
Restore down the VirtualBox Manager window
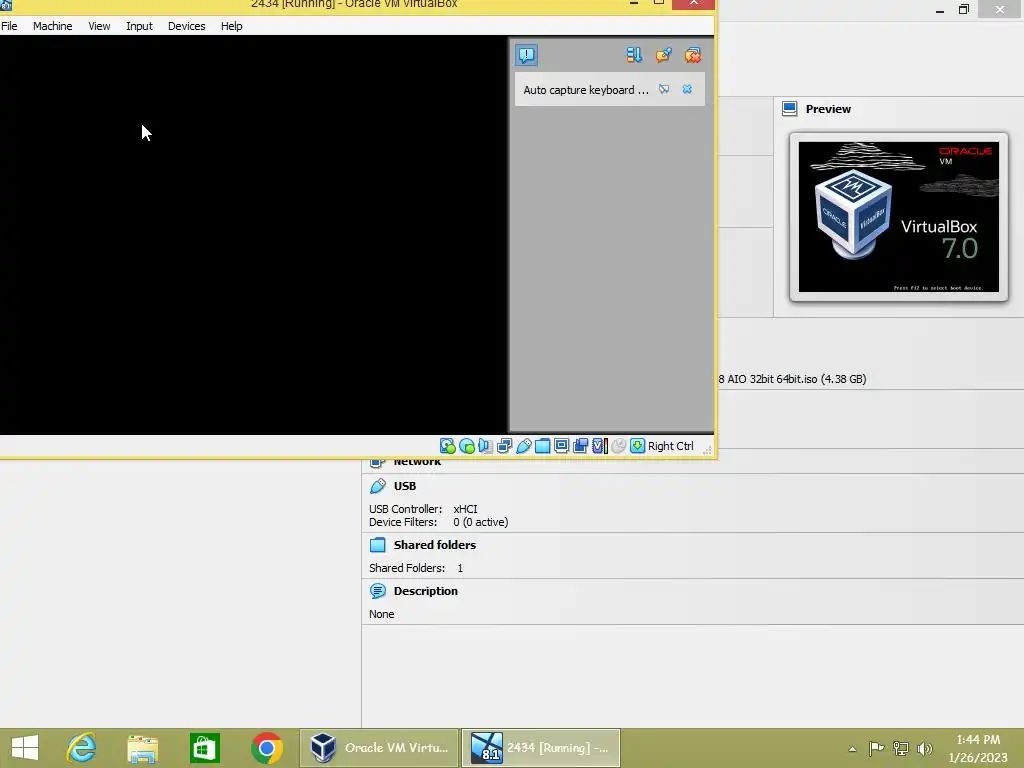[x=964, y=9]
